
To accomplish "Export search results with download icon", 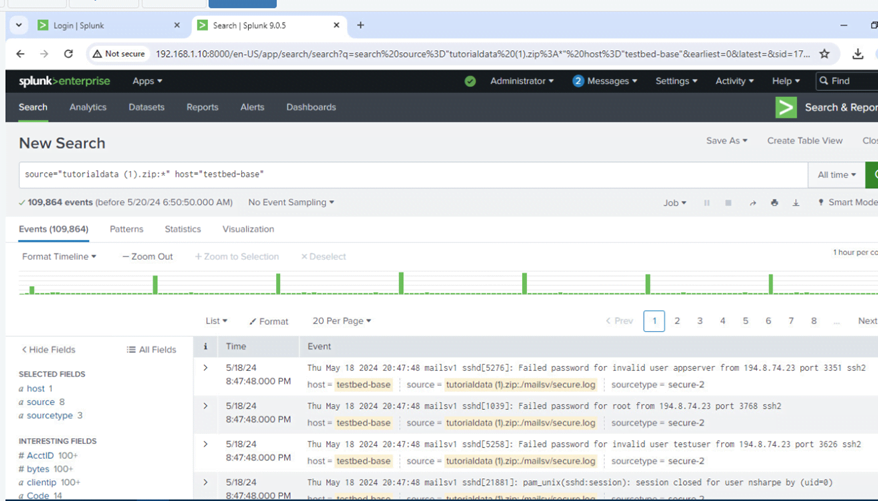I will [796, 203].
